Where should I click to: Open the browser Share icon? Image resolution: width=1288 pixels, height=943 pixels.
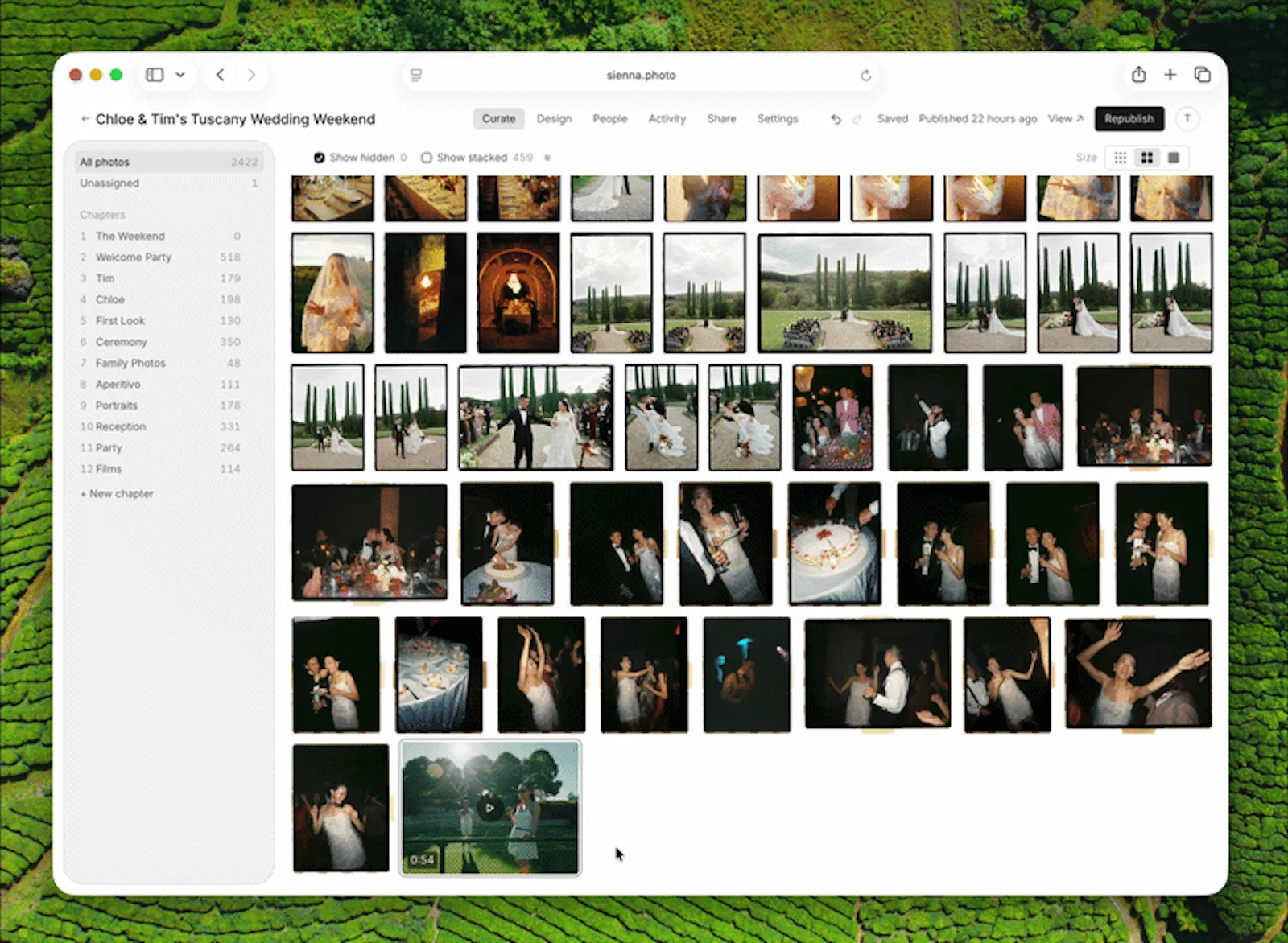[x=1138, y=75]
